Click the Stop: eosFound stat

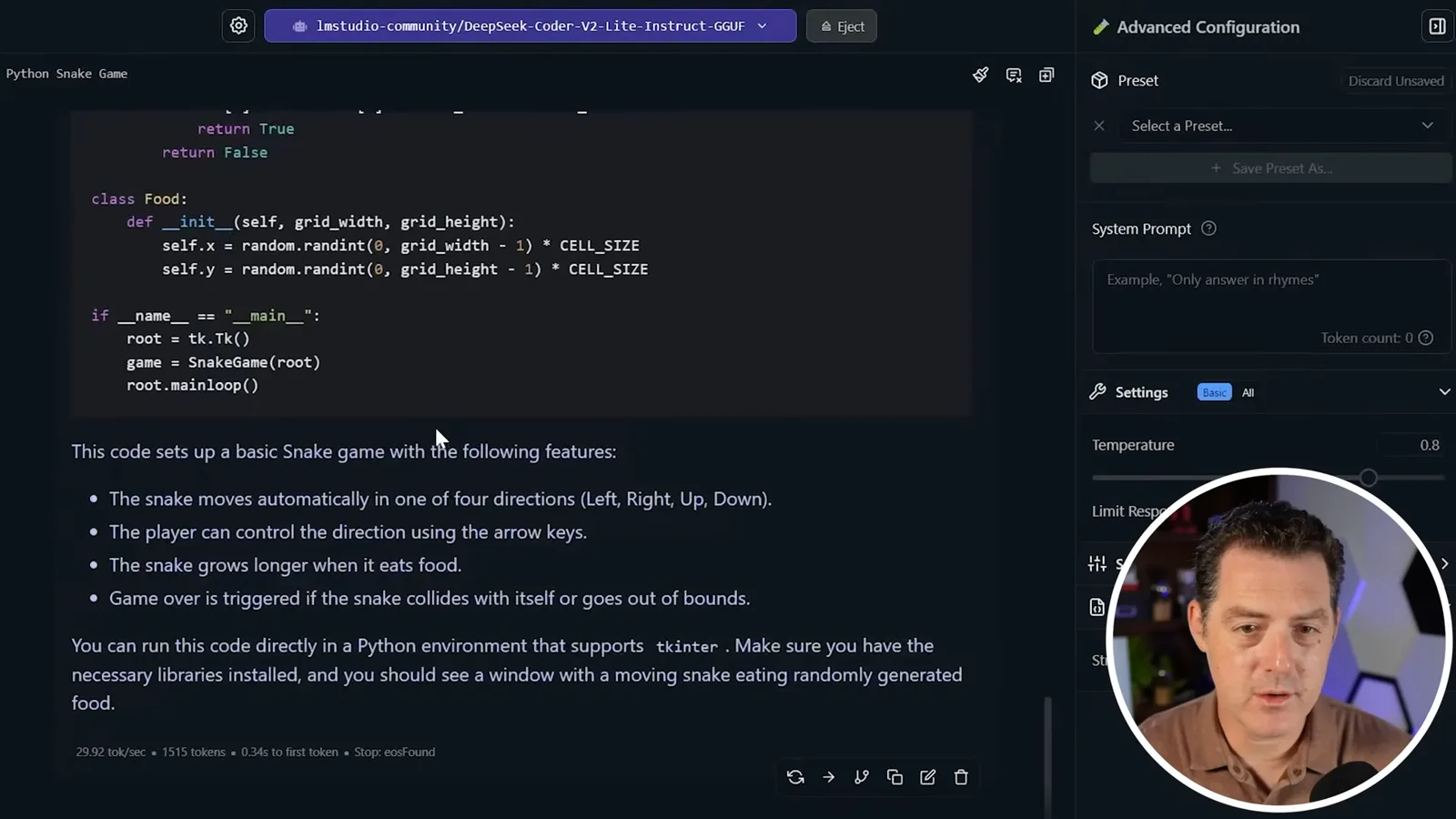pos(394,752)
